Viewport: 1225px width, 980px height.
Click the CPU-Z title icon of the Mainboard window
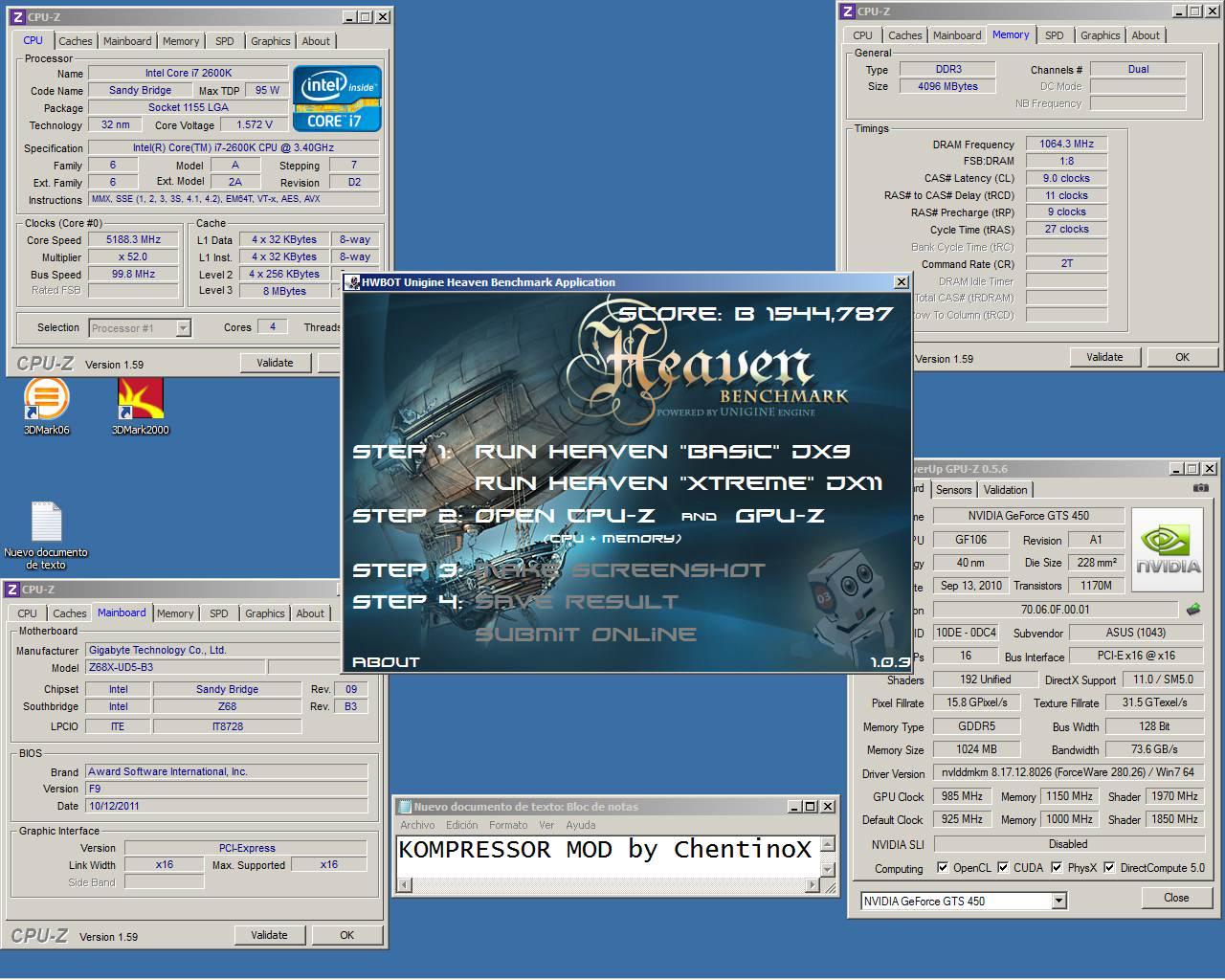click(x=11, y=590)
